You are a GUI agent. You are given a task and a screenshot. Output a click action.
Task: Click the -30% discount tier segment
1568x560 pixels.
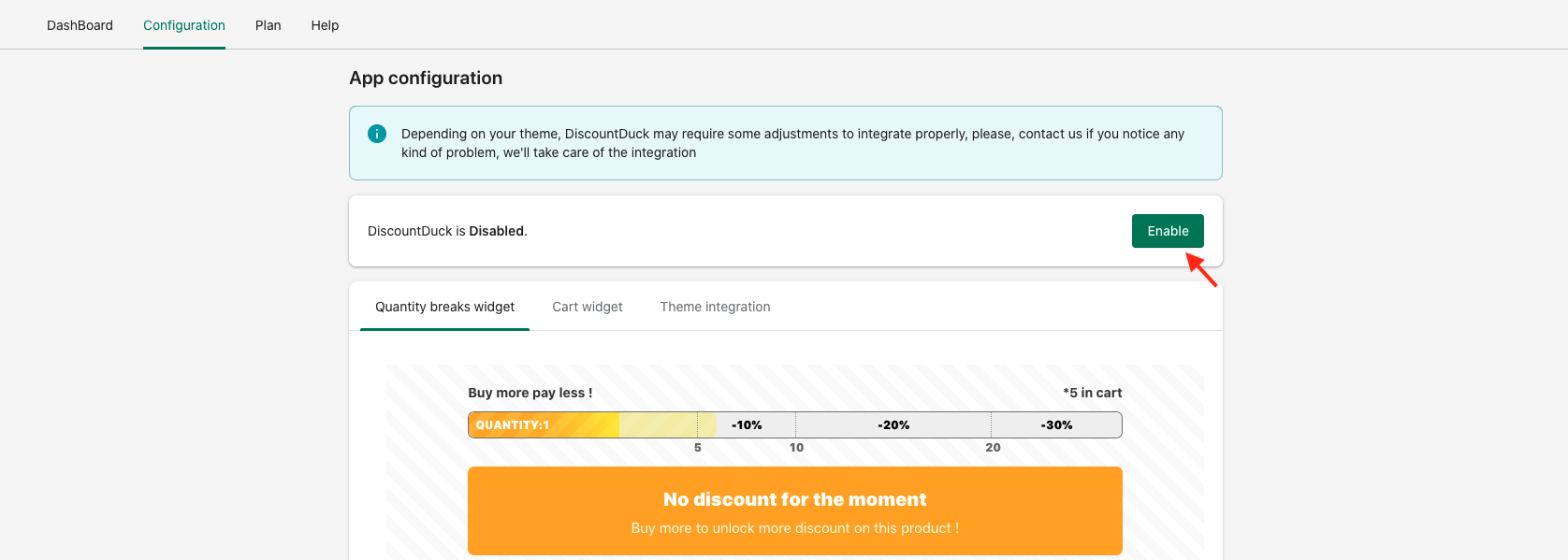coord(1056,425)
